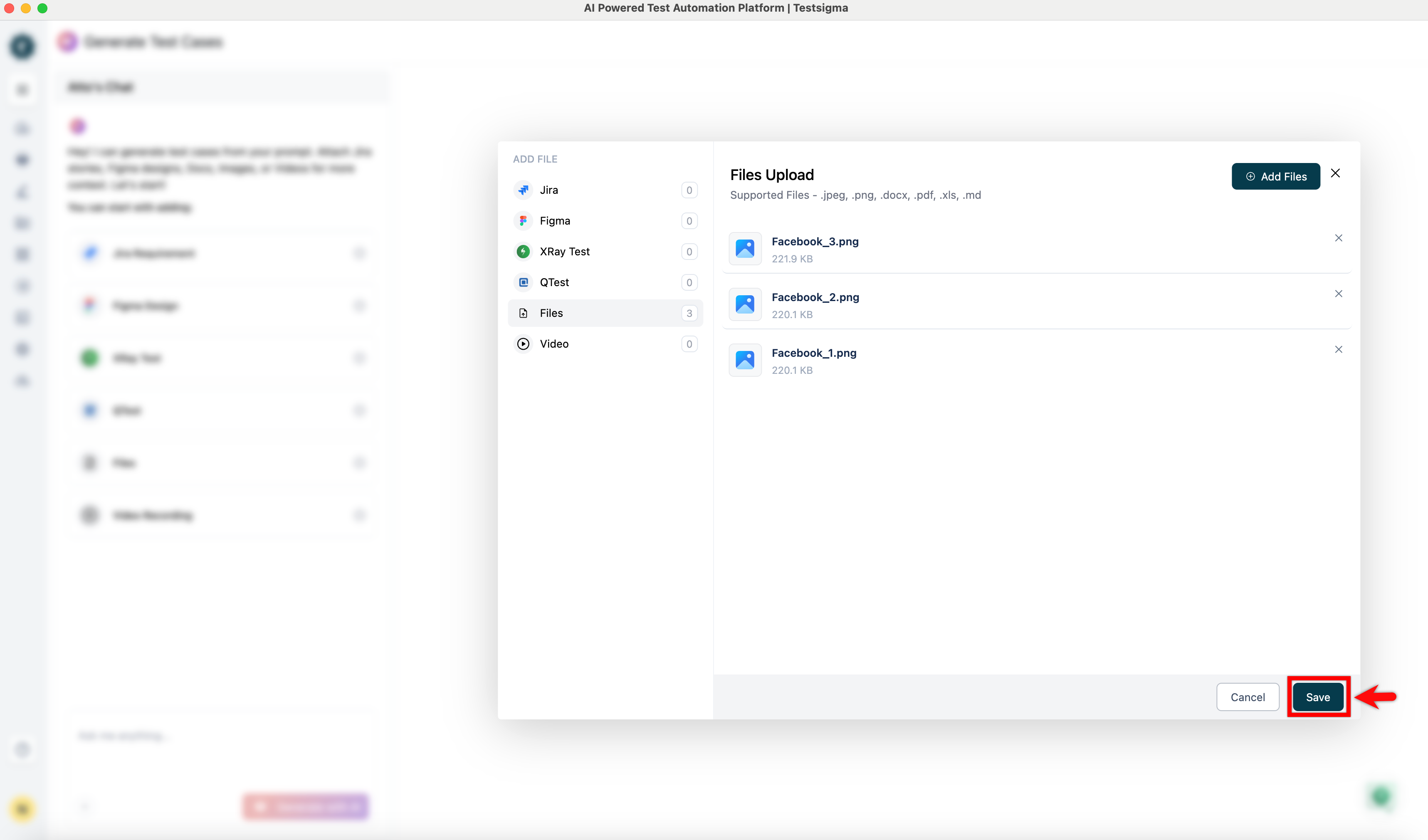Click the Facebook_2.png image thumbnail
The height and width of the screenshot is (840, 1428).
[745, 304]
